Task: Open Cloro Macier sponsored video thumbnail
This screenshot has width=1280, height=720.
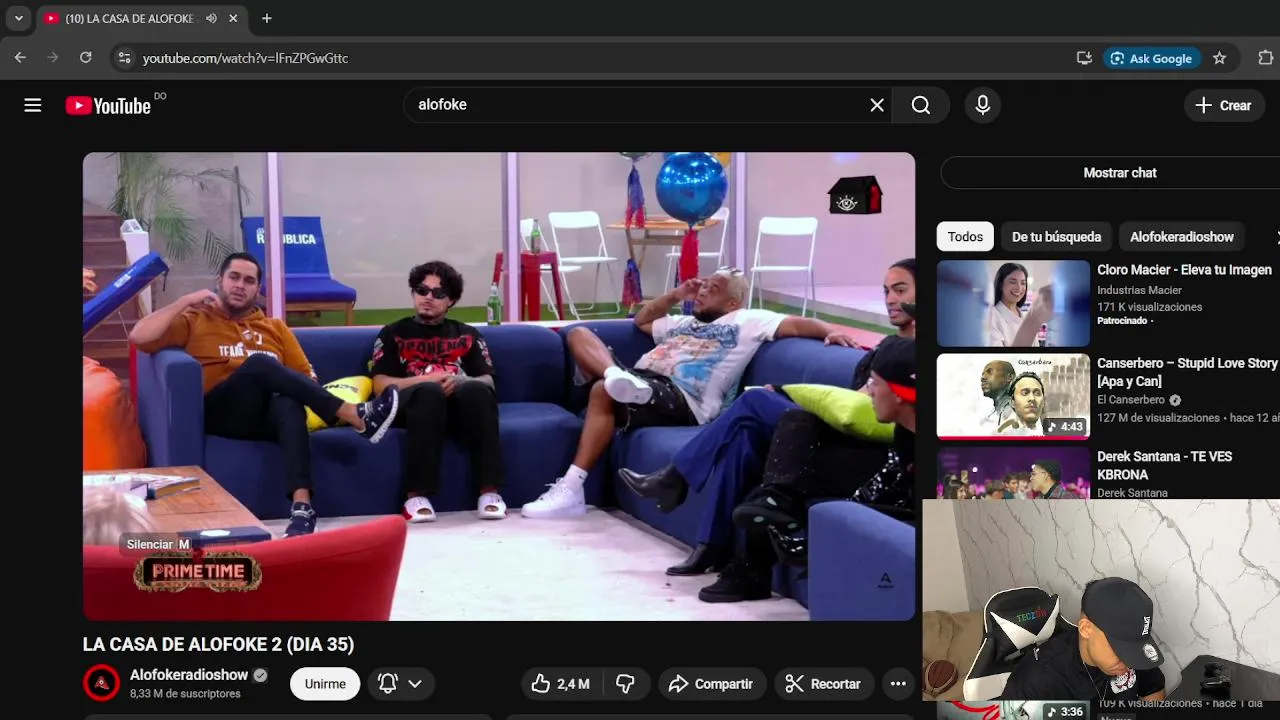Action: [x=1013, y=303]
